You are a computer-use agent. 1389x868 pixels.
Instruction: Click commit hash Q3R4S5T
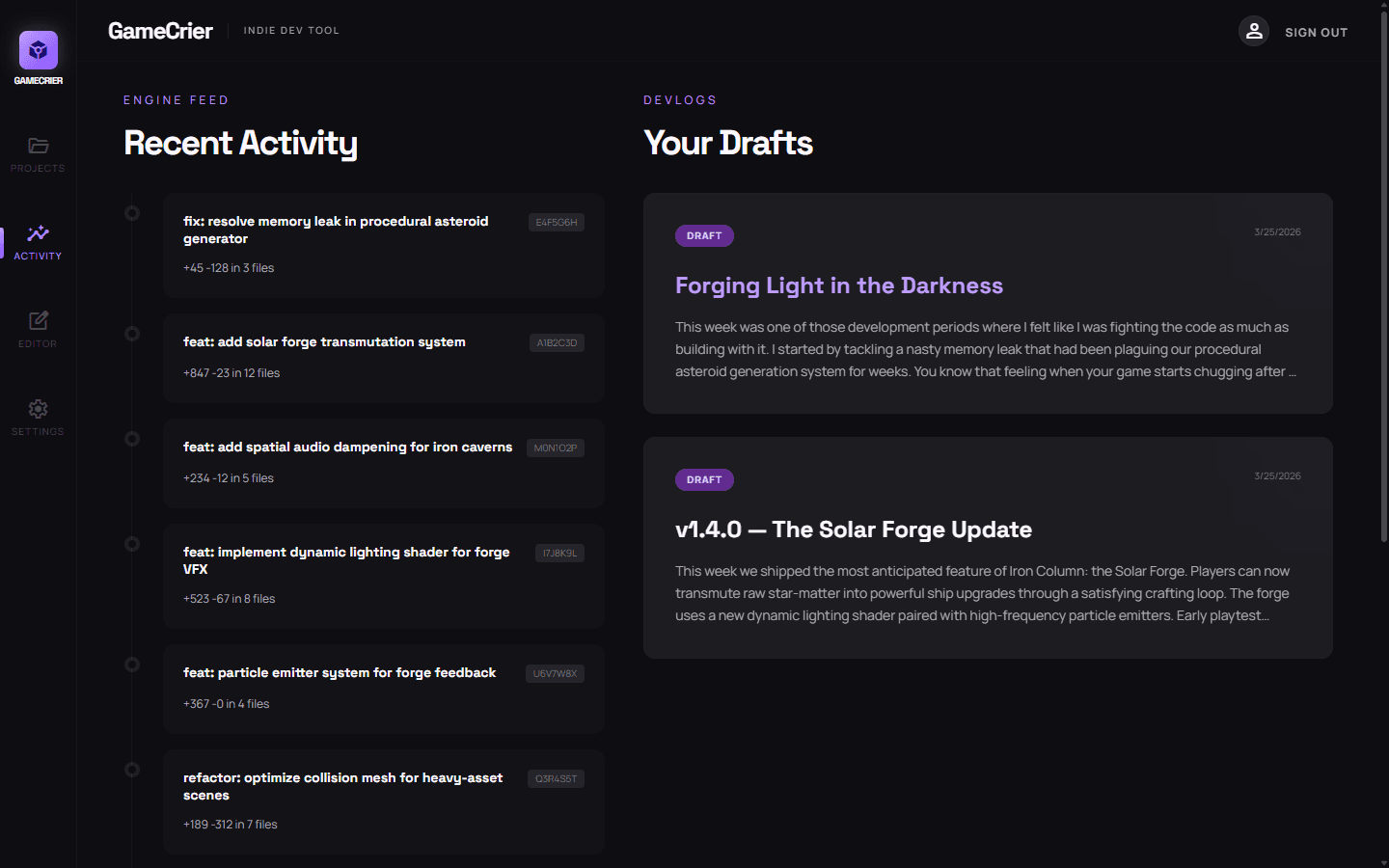click(x=556, y=778)
